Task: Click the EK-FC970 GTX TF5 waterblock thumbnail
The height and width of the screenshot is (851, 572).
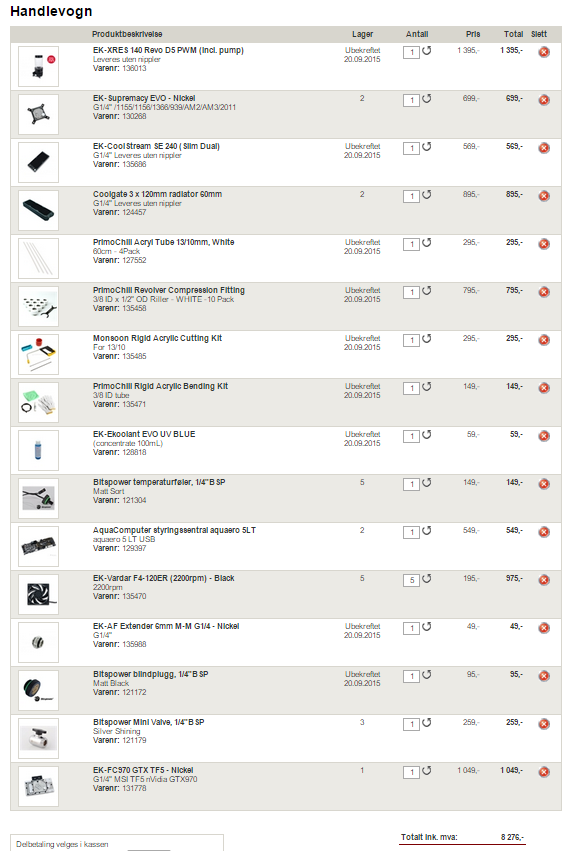Action: click(x=38, y=786)
